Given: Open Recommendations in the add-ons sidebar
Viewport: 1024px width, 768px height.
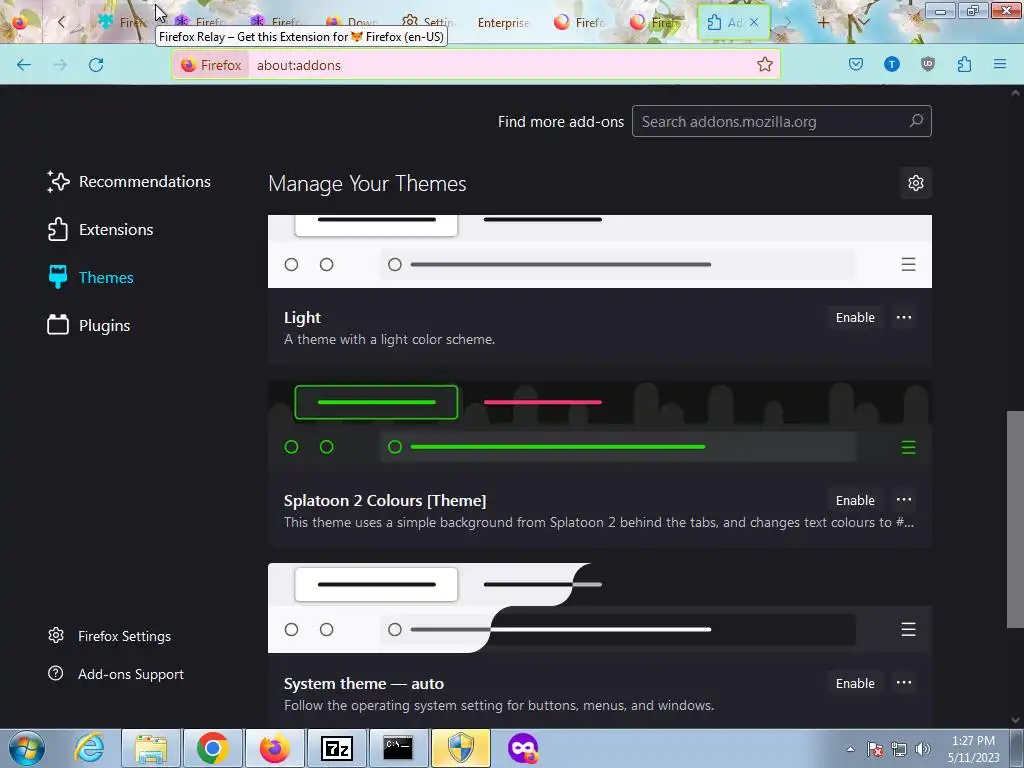Looking at the screenshot, I should pyautogui.click(x=129, y=182).
